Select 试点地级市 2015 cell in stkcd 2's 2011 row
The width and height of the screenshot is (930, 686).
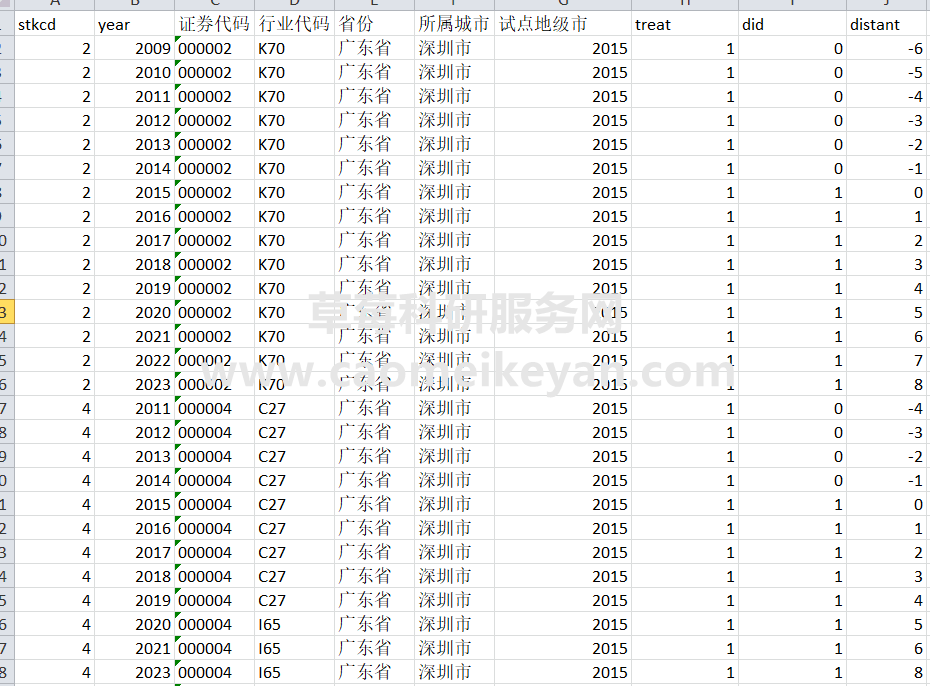563,97
